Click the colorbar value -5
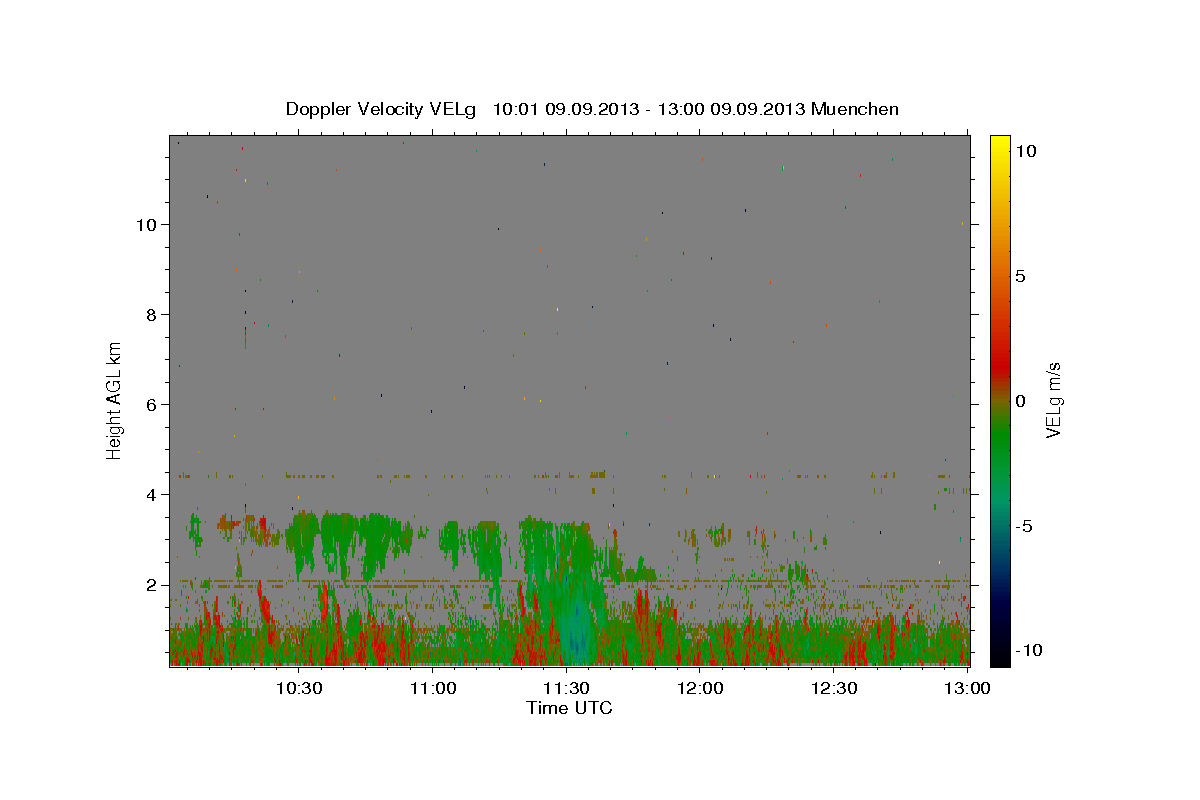This screenshot has width=1200, height=800. [x=1023, y=526]
